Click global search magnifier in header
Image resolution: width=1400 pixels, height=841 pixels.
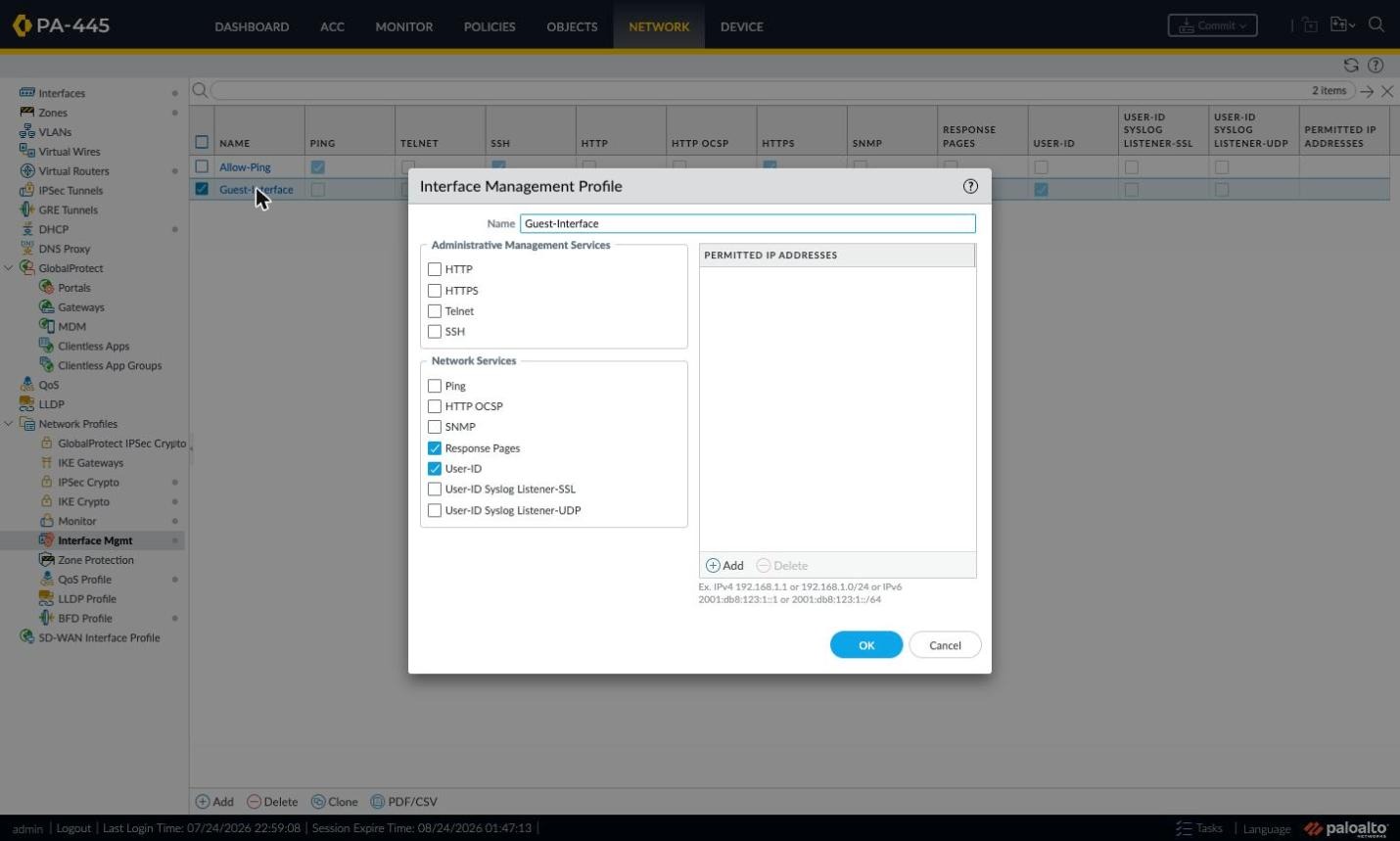pos(1377,25)
